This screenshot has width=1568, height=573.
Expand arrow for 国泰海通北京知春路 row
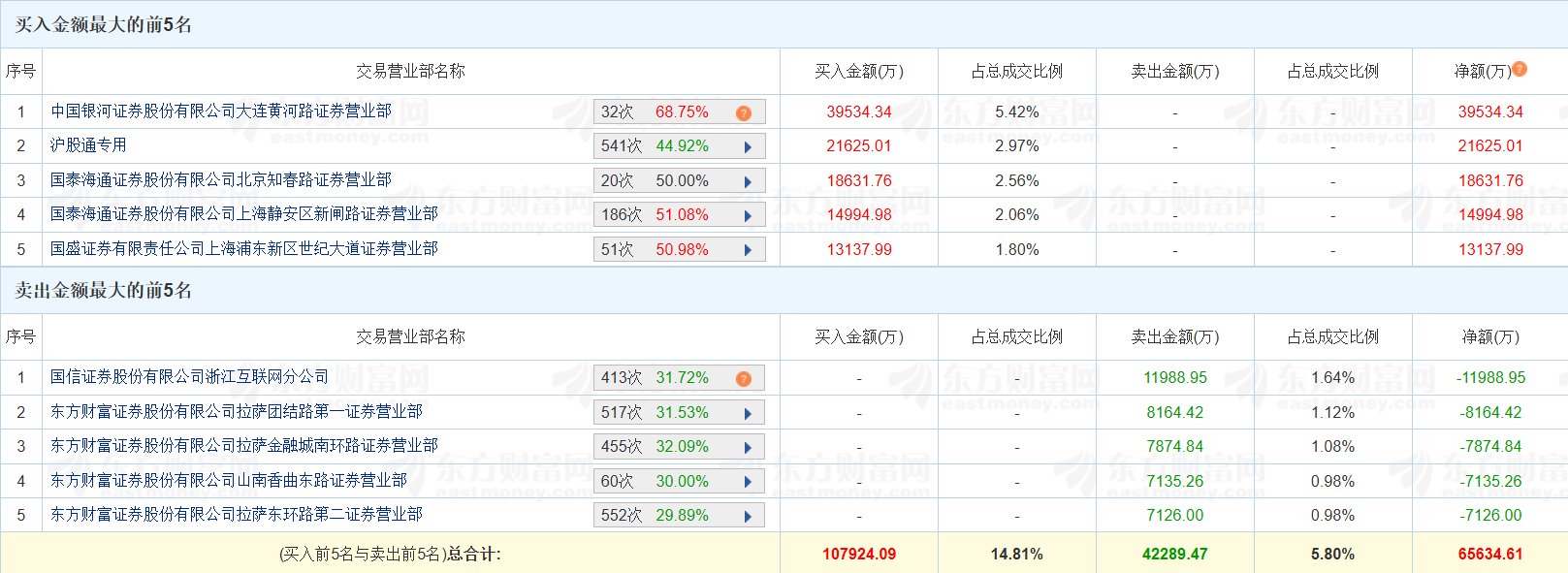pyautogui.click(x=748, y=181)
